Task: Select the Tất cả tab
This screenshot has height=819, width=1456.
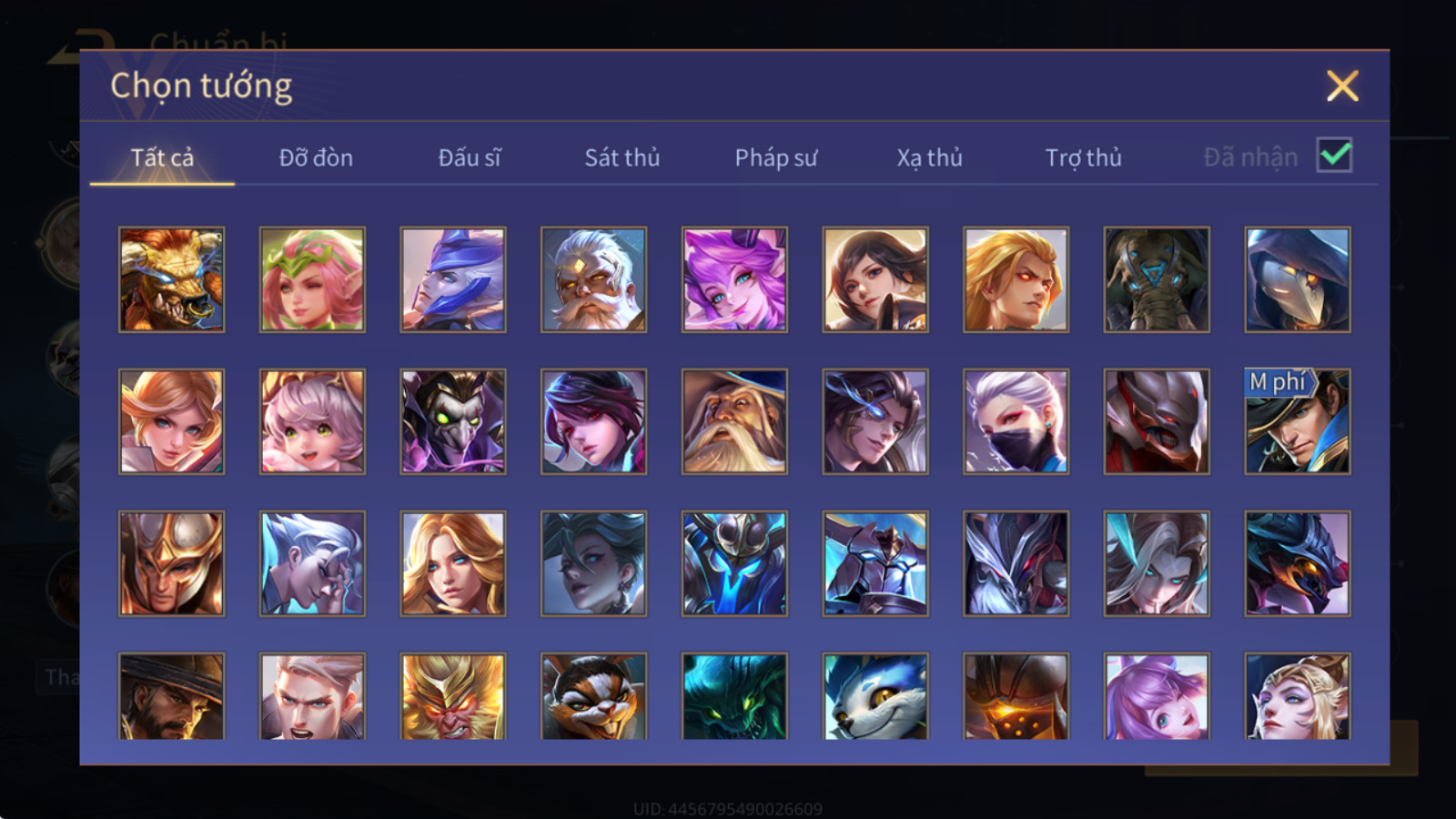Action: [x=162, y=157]
